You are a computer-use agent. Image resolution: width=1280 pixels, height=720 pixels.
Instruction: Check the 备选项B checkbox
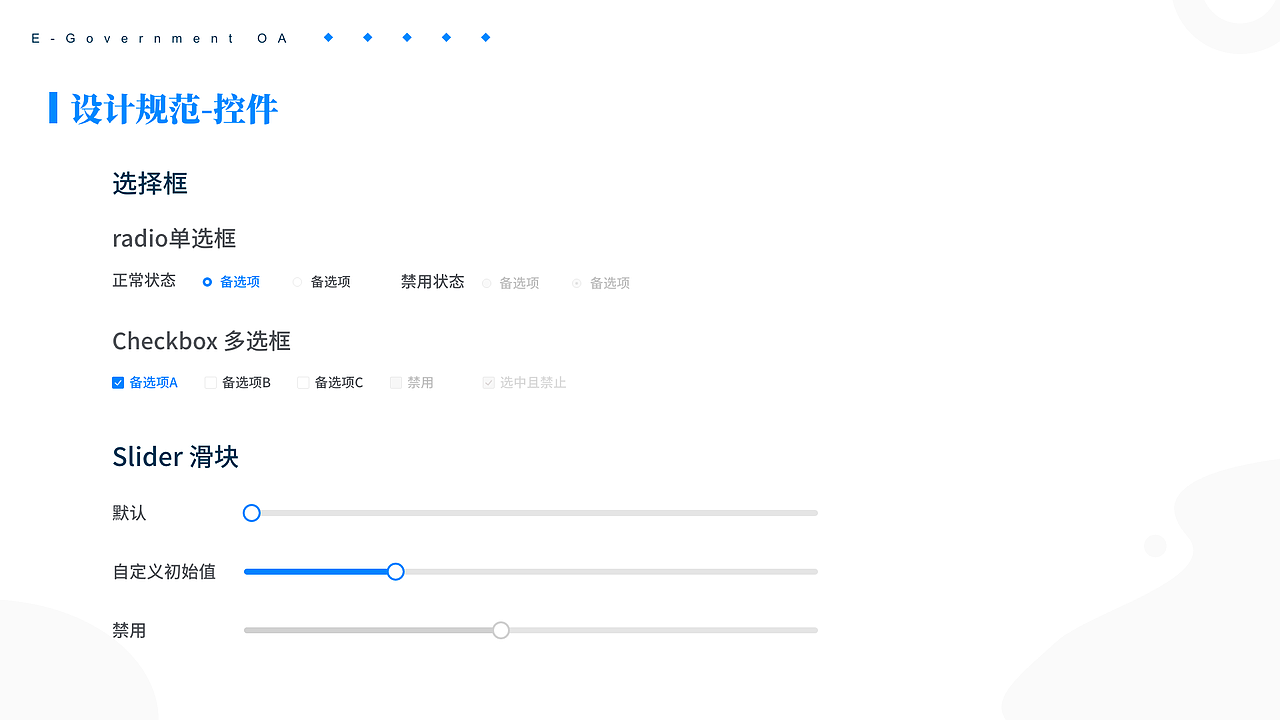[210, 382]
